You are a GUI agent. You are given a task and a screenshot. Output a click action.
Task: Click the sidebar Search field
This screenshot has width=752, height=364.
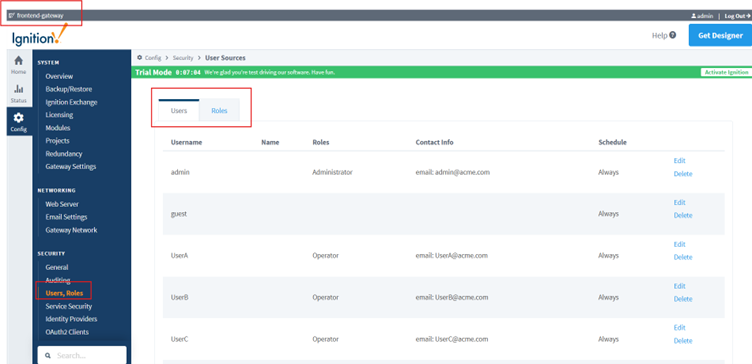82,355
